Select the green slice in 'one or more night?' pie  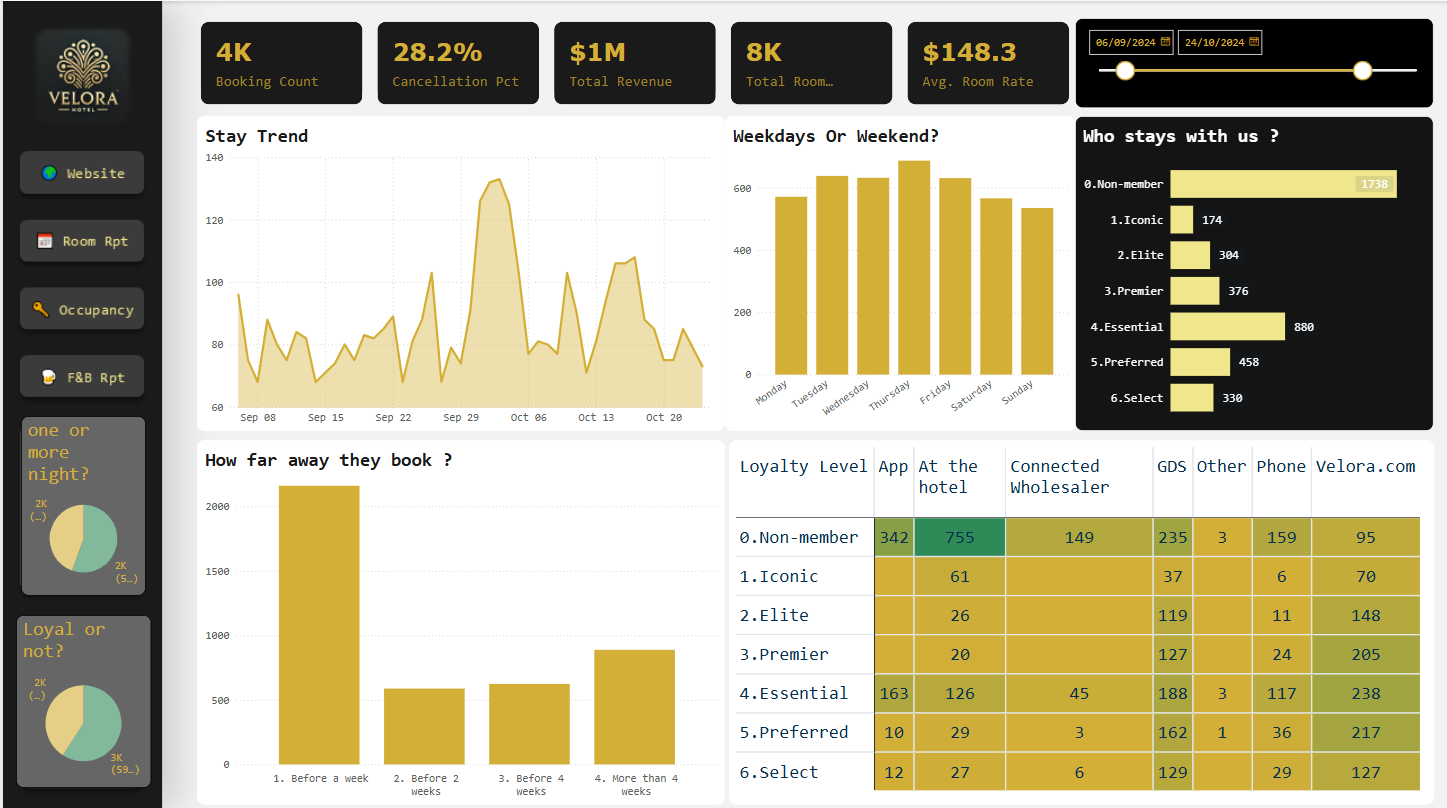100,540
